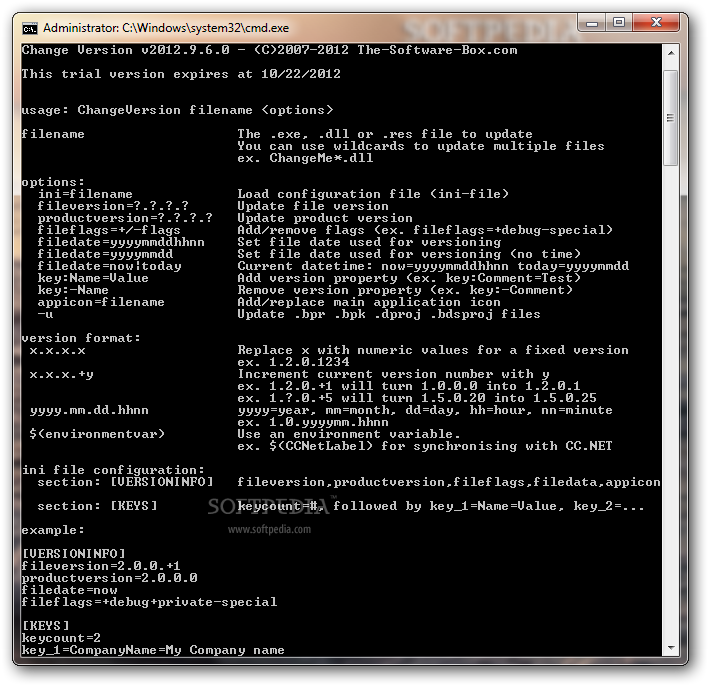Click the 'Change Version v2012.9.6.0' header line
This screenshot has width=709, height=686.
pos(269,50)
